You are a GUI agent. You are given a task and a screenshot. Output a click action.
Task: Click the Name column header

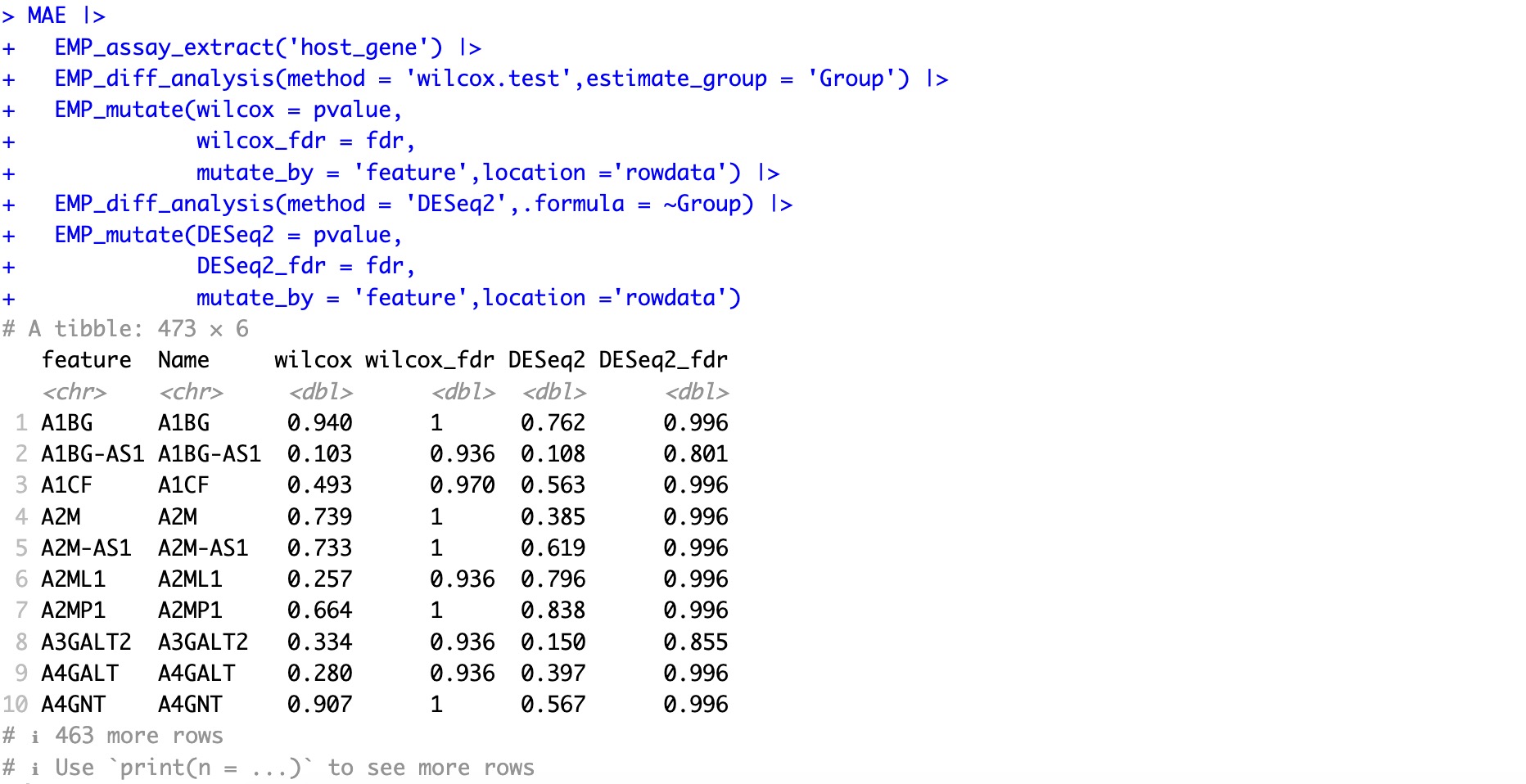183,360
